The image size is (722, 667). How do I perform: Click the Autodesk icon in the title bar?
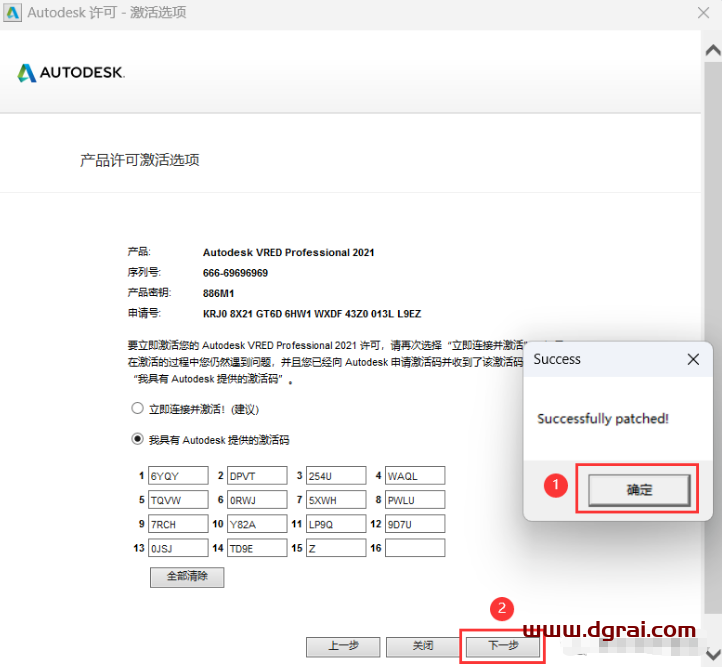(13, 13)
